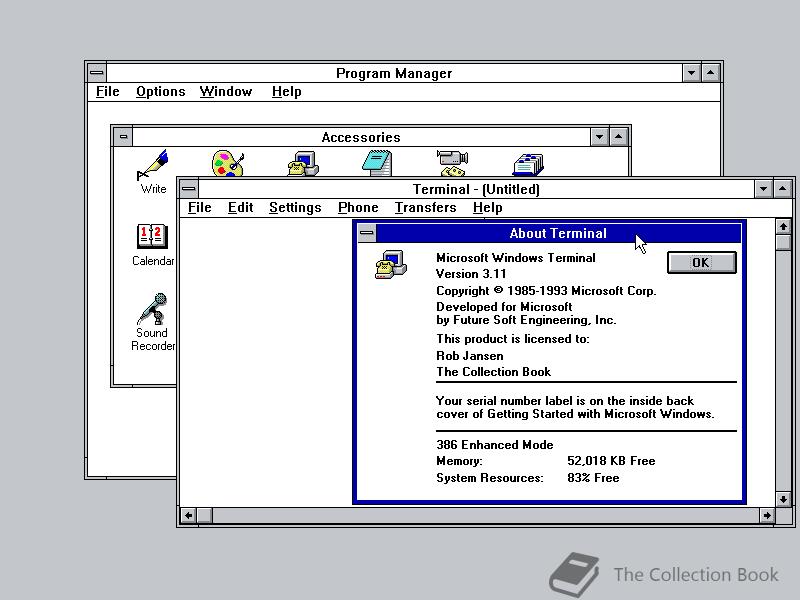
Task: Open Terminal Edit menu
Action: coord(240,208)
